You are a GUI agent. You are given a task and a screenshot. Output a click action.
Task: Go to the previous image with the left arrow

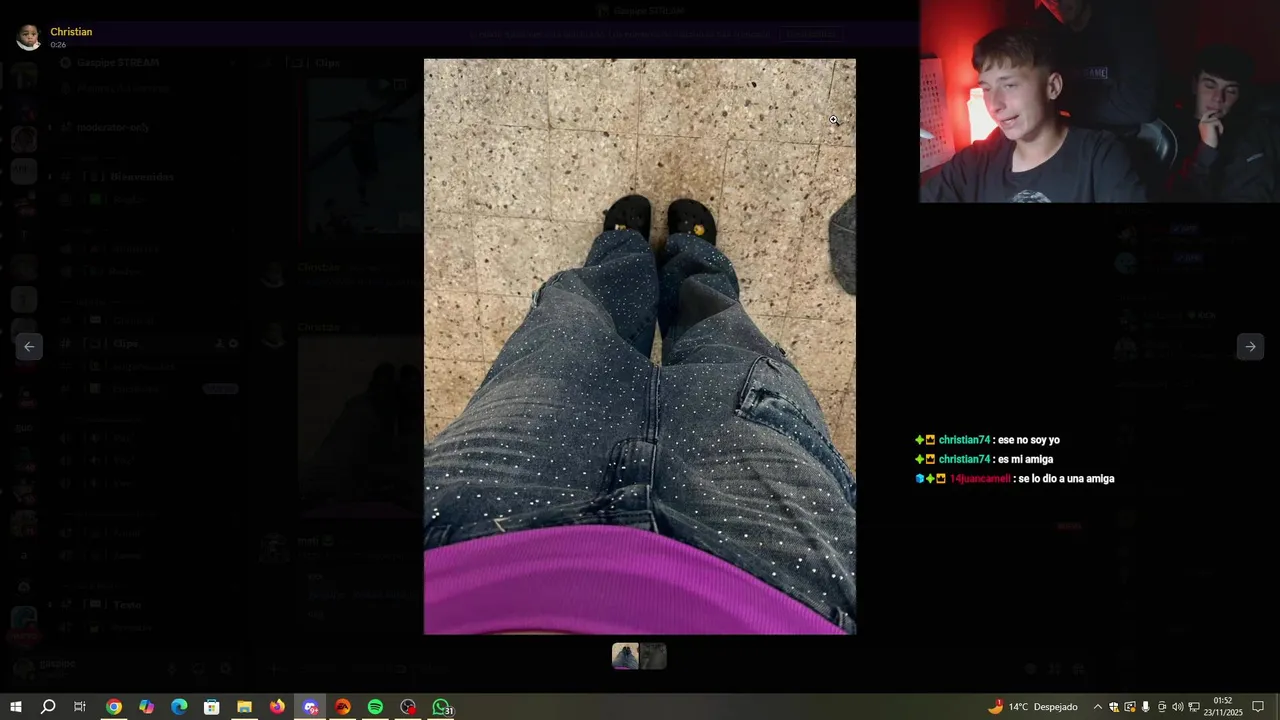pos(29,347)
